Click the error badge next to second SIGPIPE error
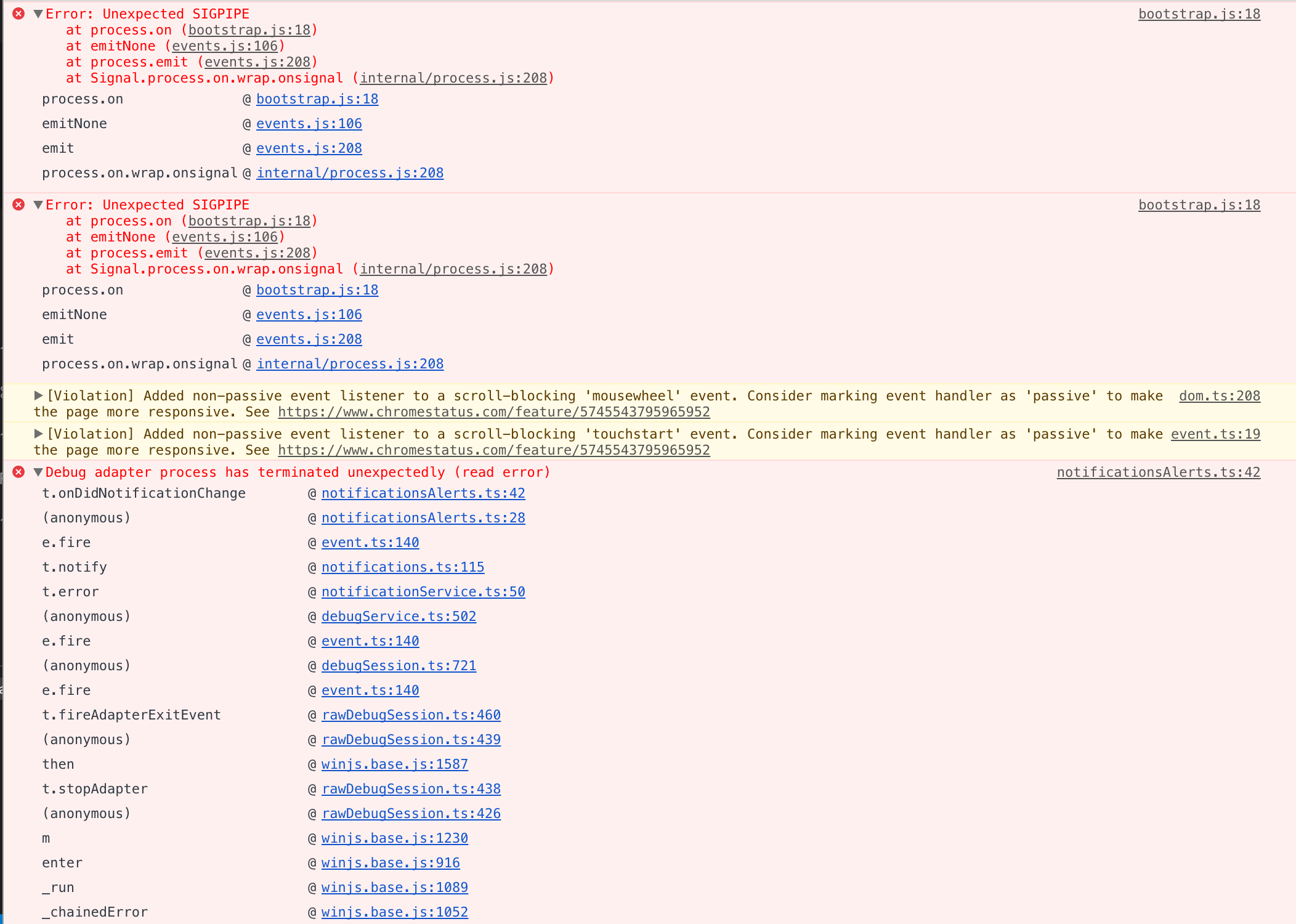The height and width of the screenshot is (924, 1296). [17, 205]
